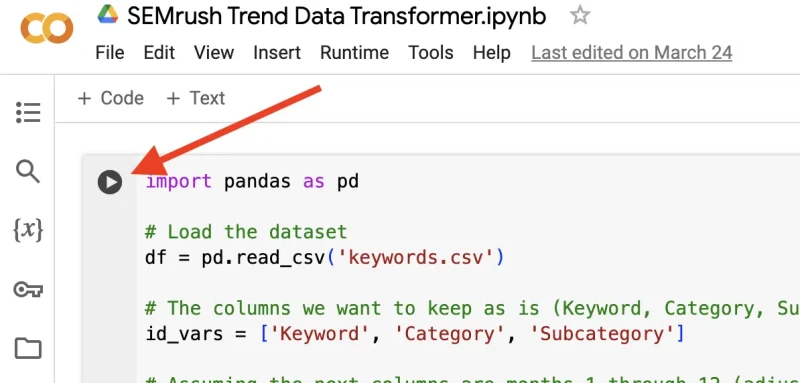
Task: Open the Insert menu
Action: tap(277, 53)
